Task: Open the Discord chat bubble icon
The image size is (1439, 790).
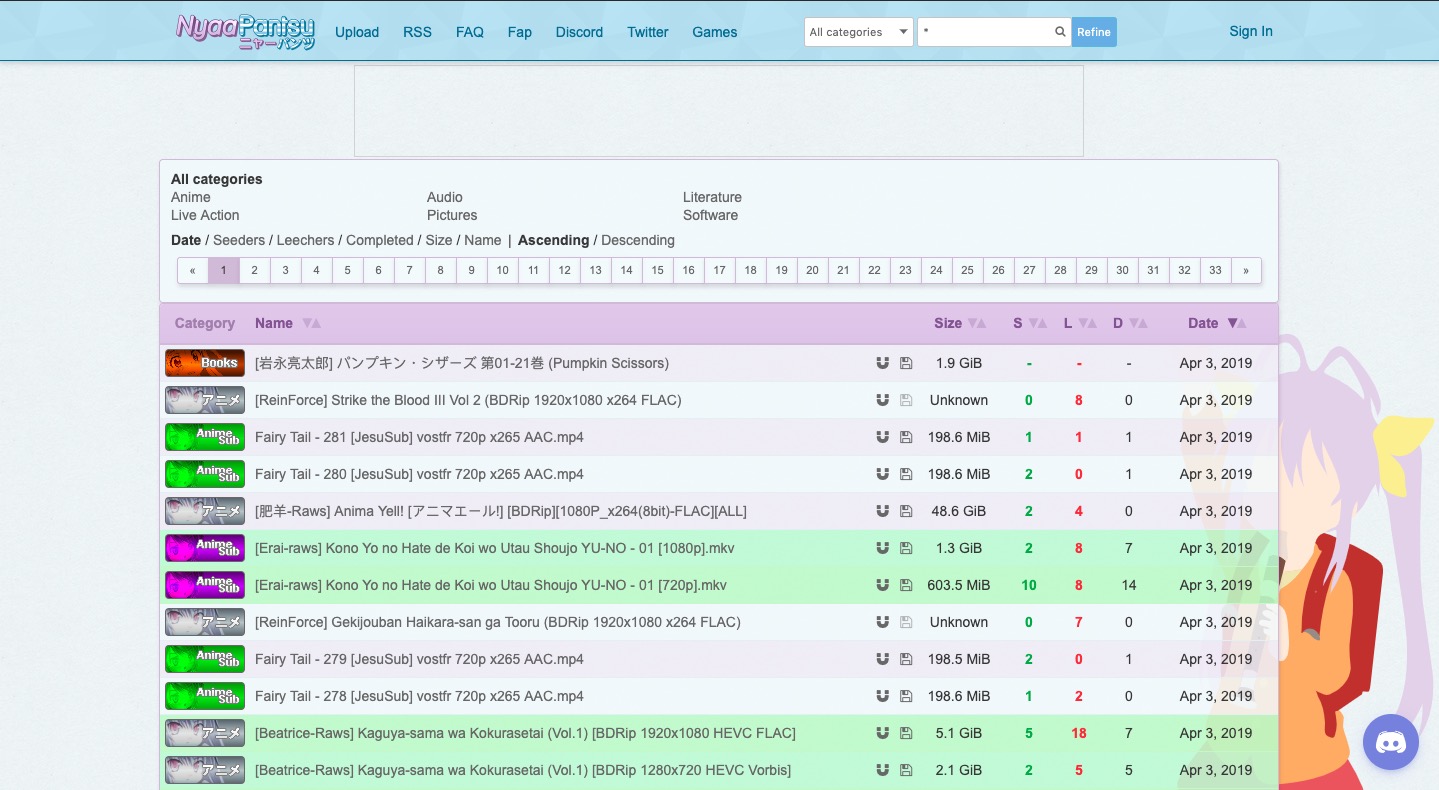Action: click(x=1390, y=742)
